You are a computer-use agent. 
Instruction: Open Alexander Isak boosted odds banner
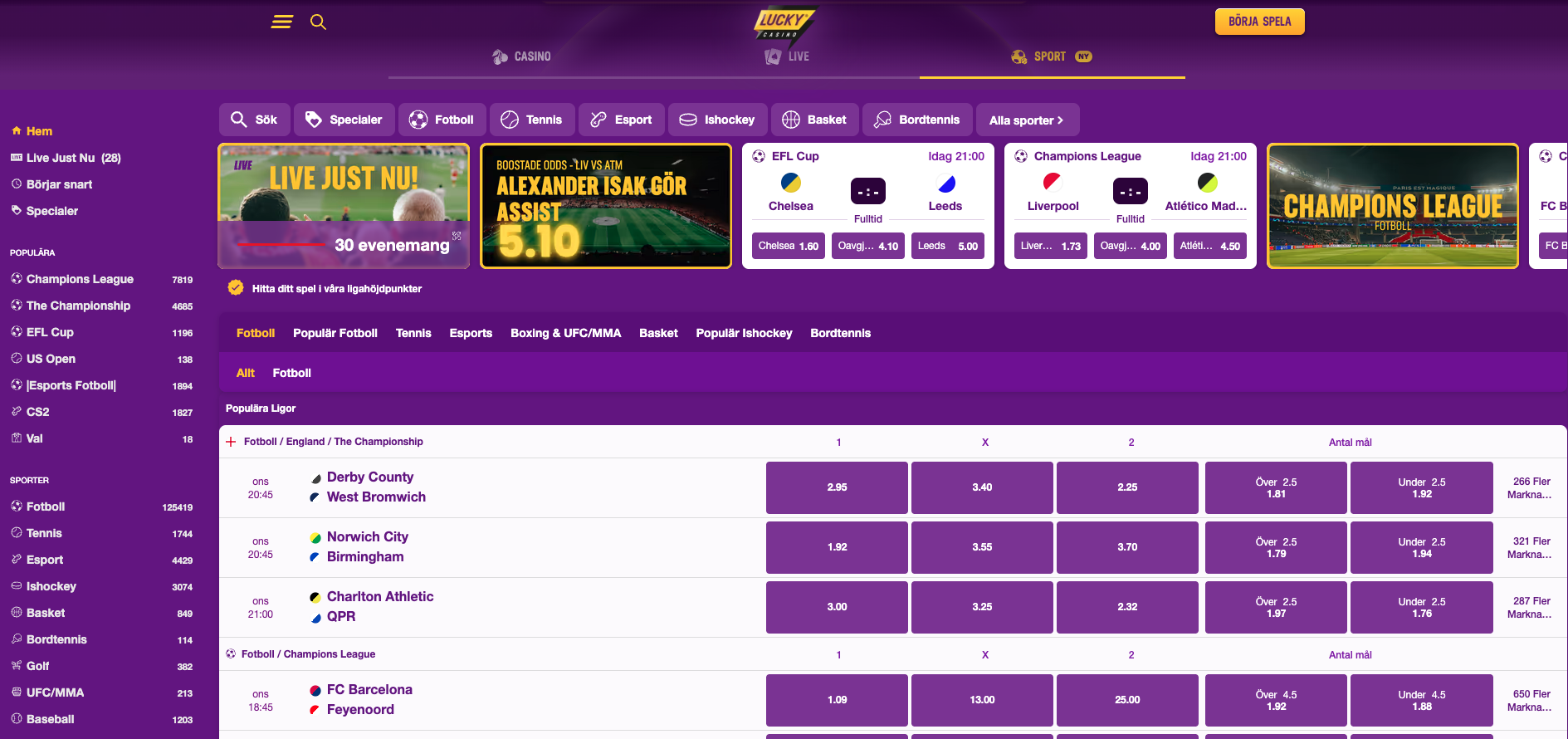pyautogui.click(x=606, y=206)
